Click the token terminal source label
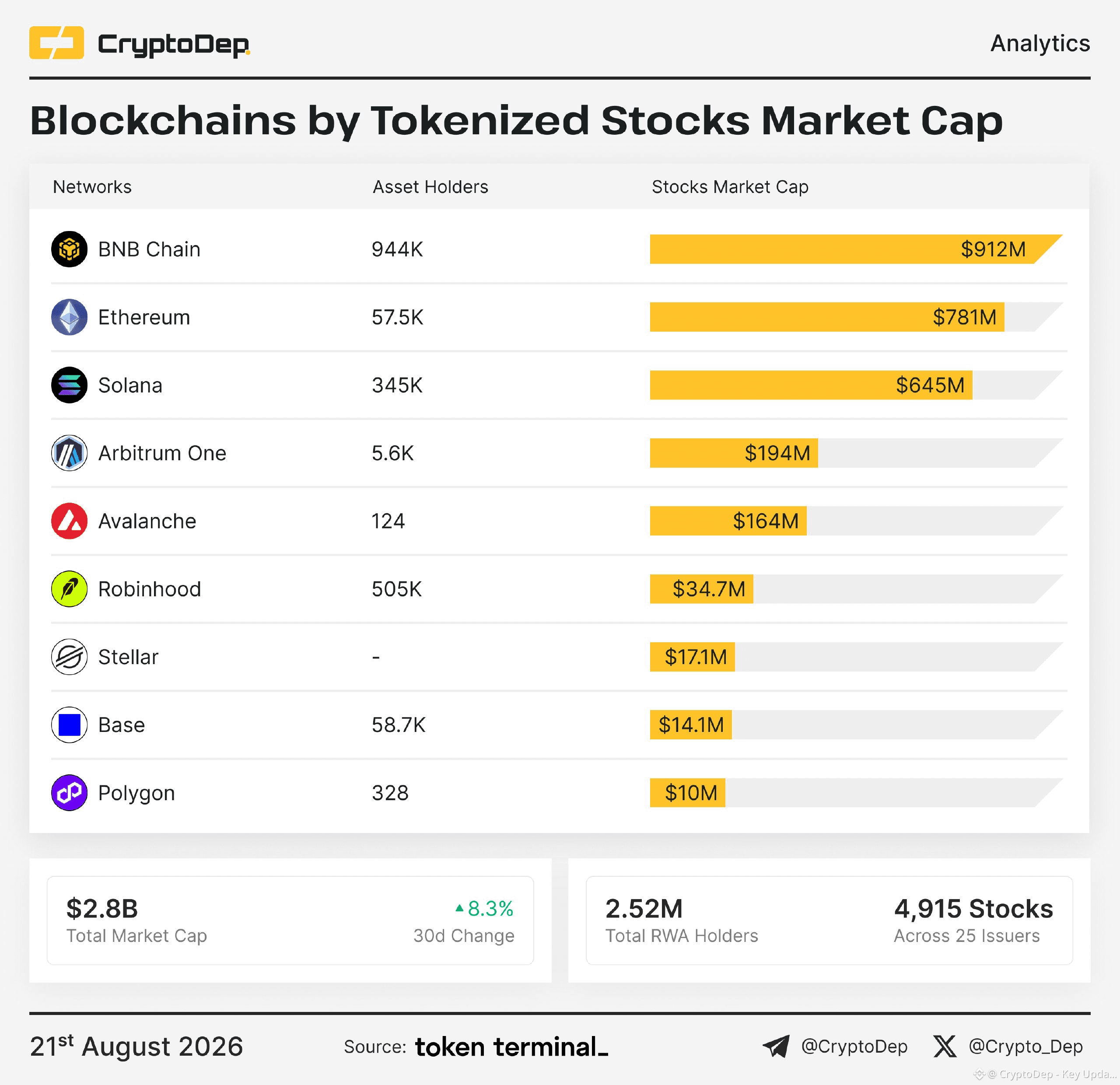Image resolution: width=1120 pixels, height=1085 pixels. point(511,1047)
